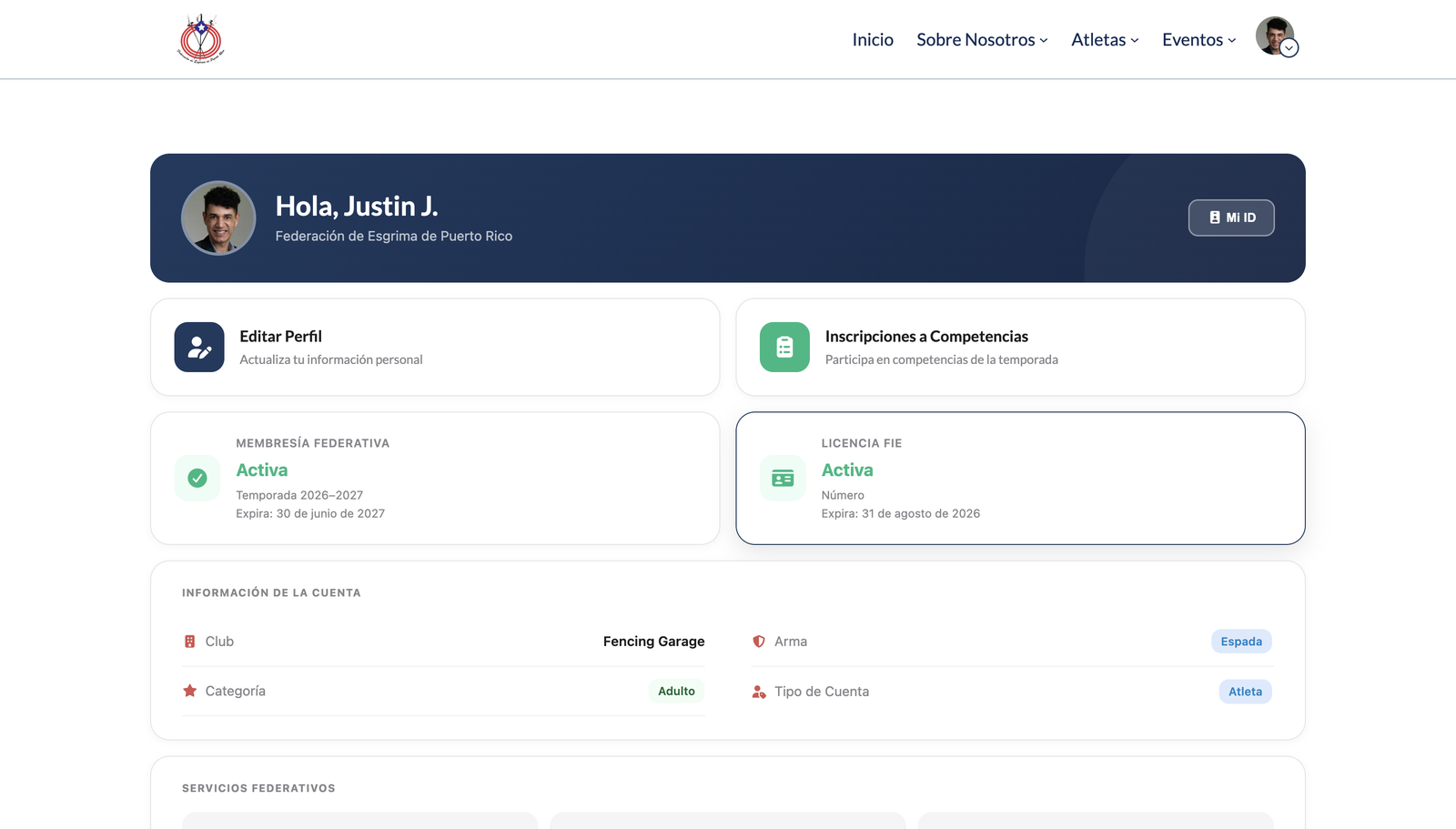This screenshot has width=1456, height=829.
Task: Click the Membresía Federativa checkmark icon
Action: 197,478
